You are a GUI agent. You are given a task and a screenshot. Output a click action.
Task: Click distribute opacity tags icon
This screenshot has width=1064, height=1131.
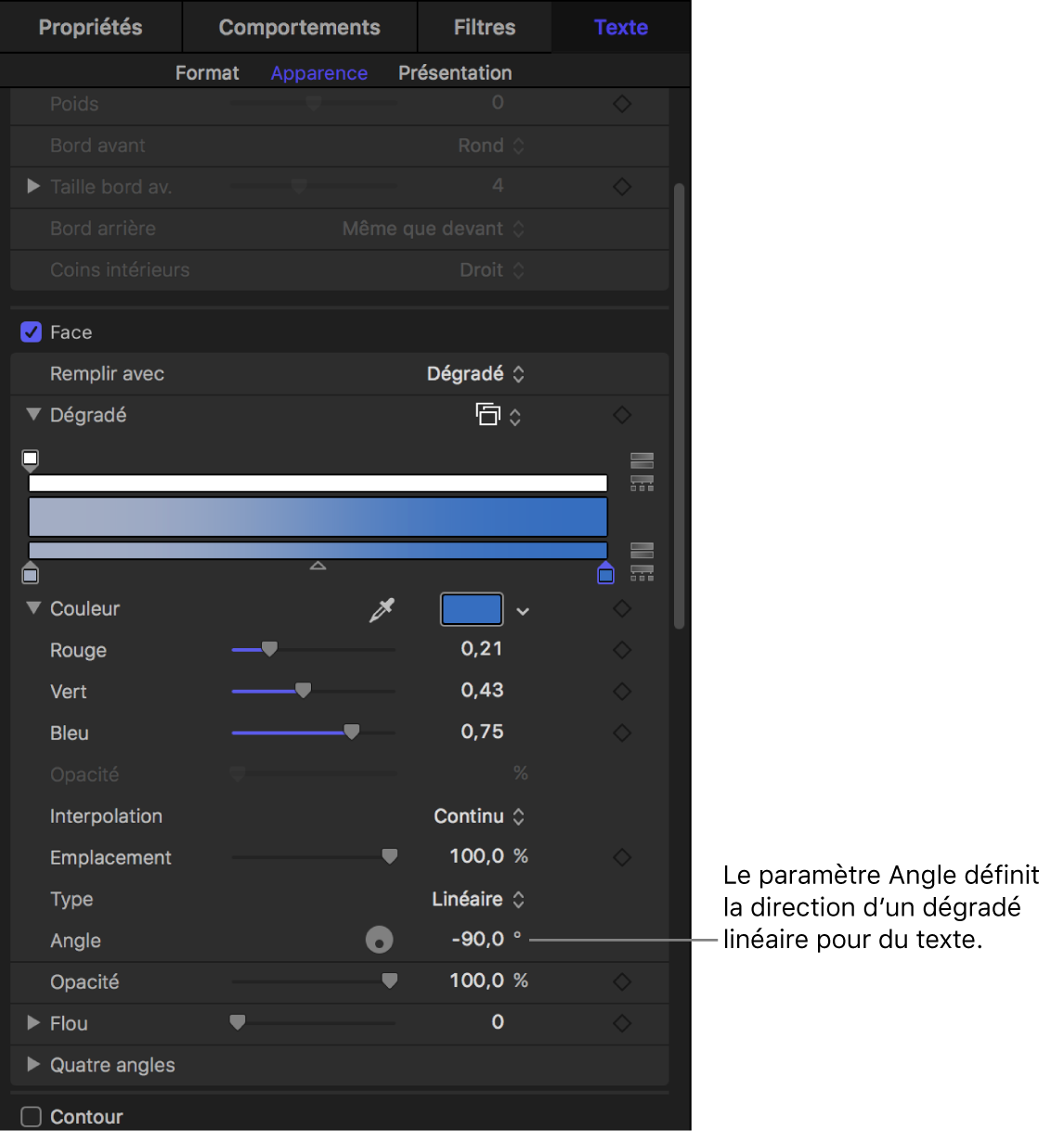(x=642, y=483)
